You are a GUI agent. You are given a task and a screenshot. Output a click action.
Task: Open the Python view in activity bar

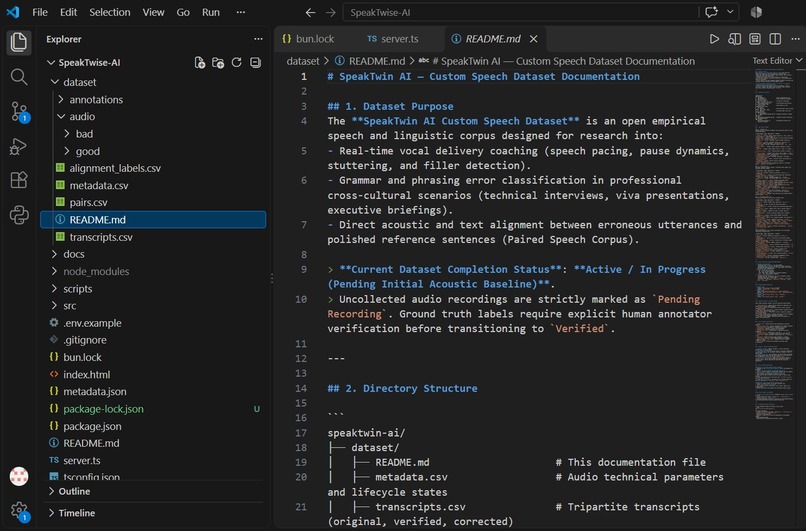19,214
